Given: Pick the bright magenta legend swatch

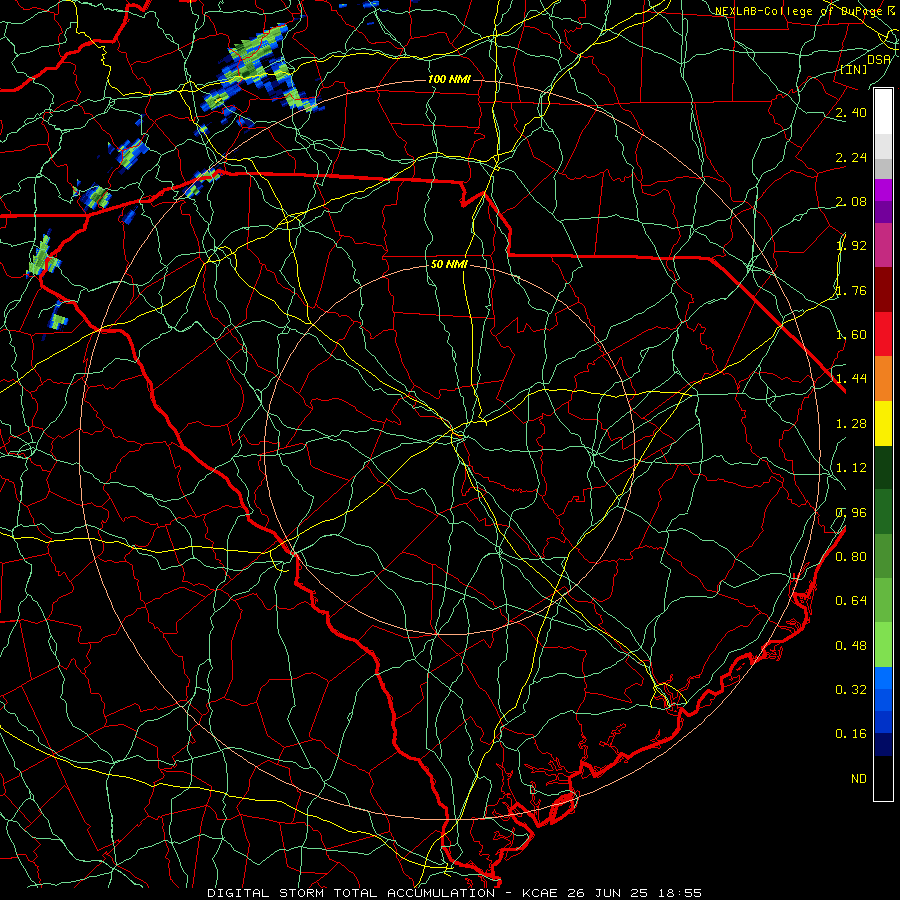Looking at the screenshot, I should point(883,190).
